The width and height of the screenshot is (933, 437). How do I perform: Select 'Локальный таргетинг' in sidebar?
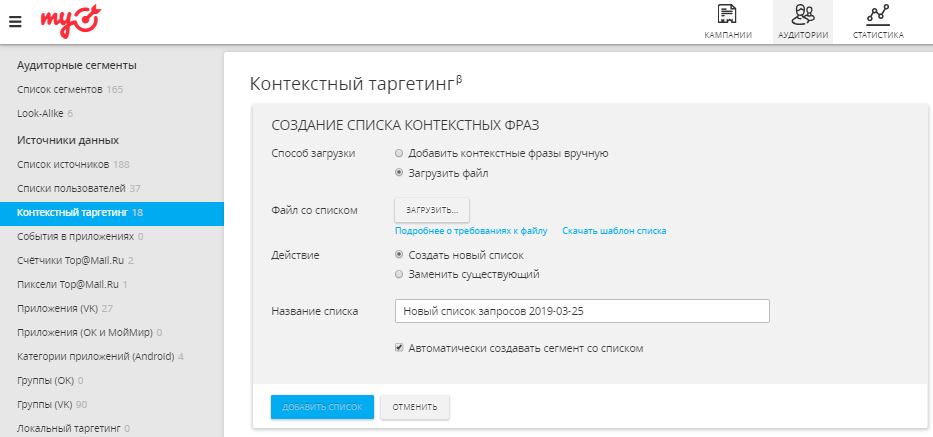[67, 428]
